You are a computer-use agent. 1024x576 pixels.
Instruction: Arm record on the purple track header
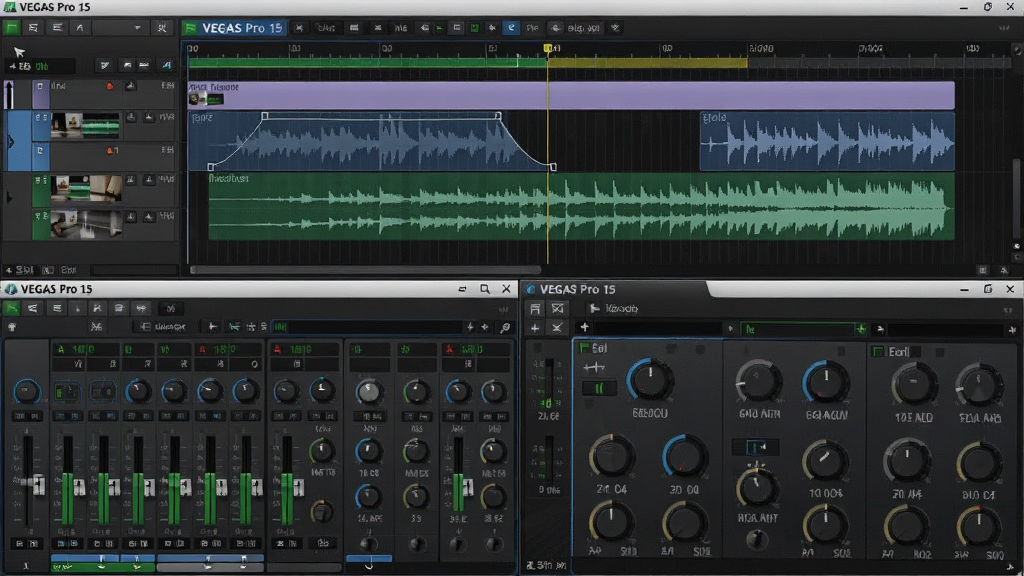(110, 86)
